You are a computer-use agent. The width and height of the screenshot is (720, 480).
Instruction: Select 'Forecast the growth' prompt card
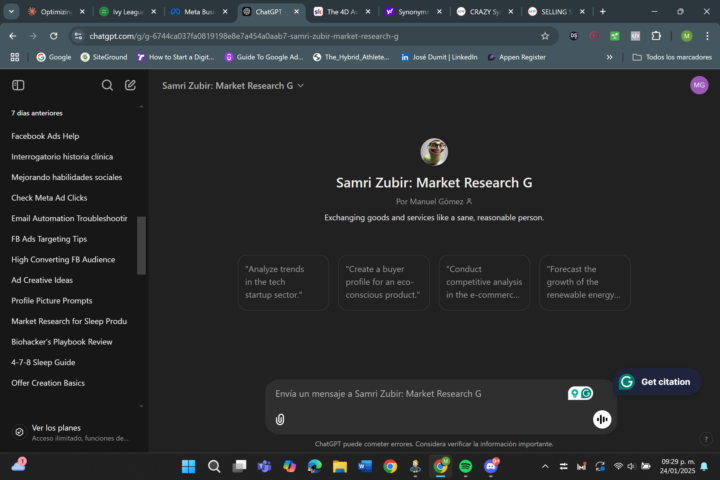click(x=585, y=282)
